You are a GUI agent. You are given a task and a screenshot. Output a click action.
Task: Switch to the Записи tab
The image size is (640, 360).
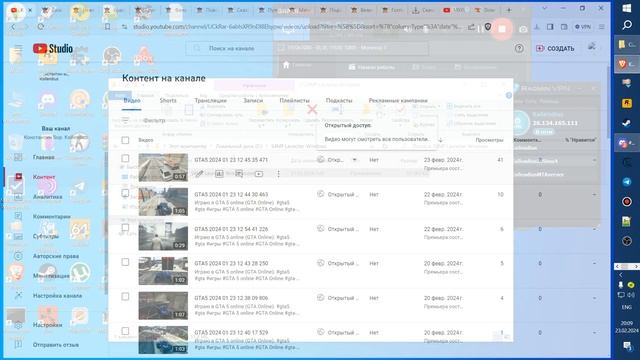253,100
